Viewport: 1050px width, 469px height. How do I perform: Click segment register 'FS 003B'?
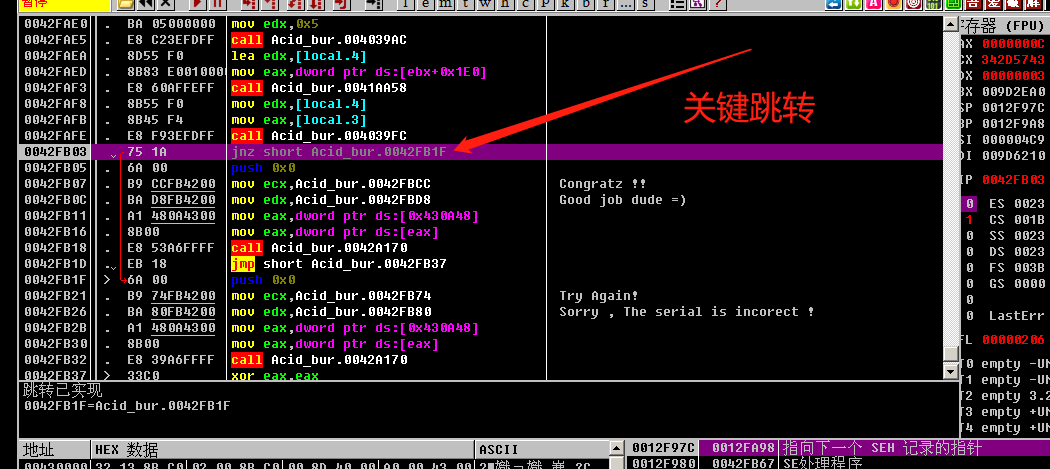point(1017,267)
